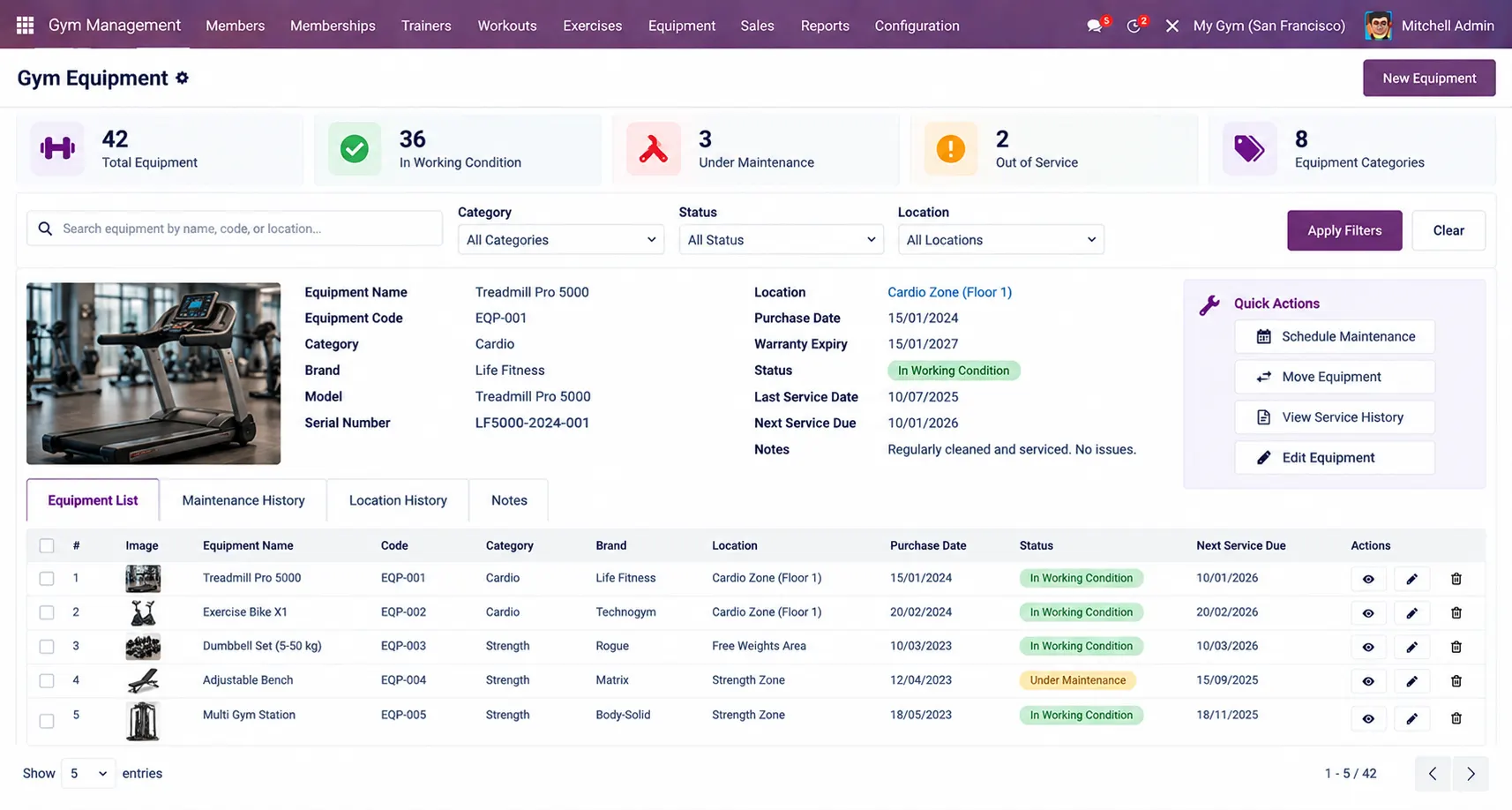Image resolution: width=1512 pixels, height=810 pixels.
Task: Switch to the Location History tab
Action: pos(398,500)
